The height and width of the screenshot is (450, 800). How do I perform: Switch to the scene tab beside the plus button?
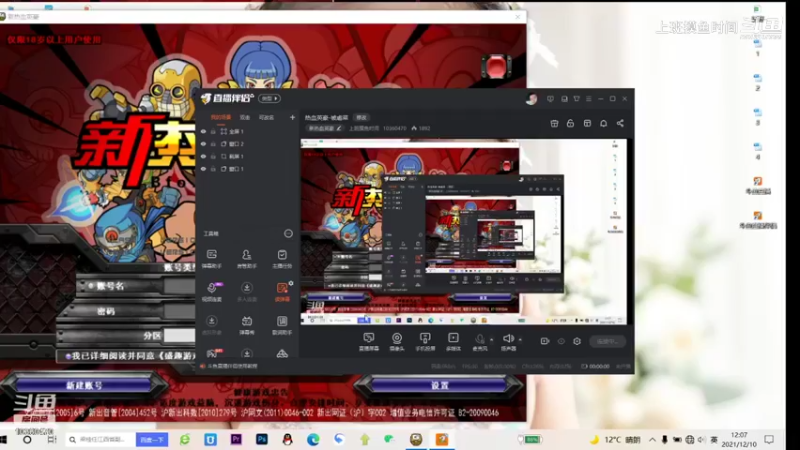[266, 117]
